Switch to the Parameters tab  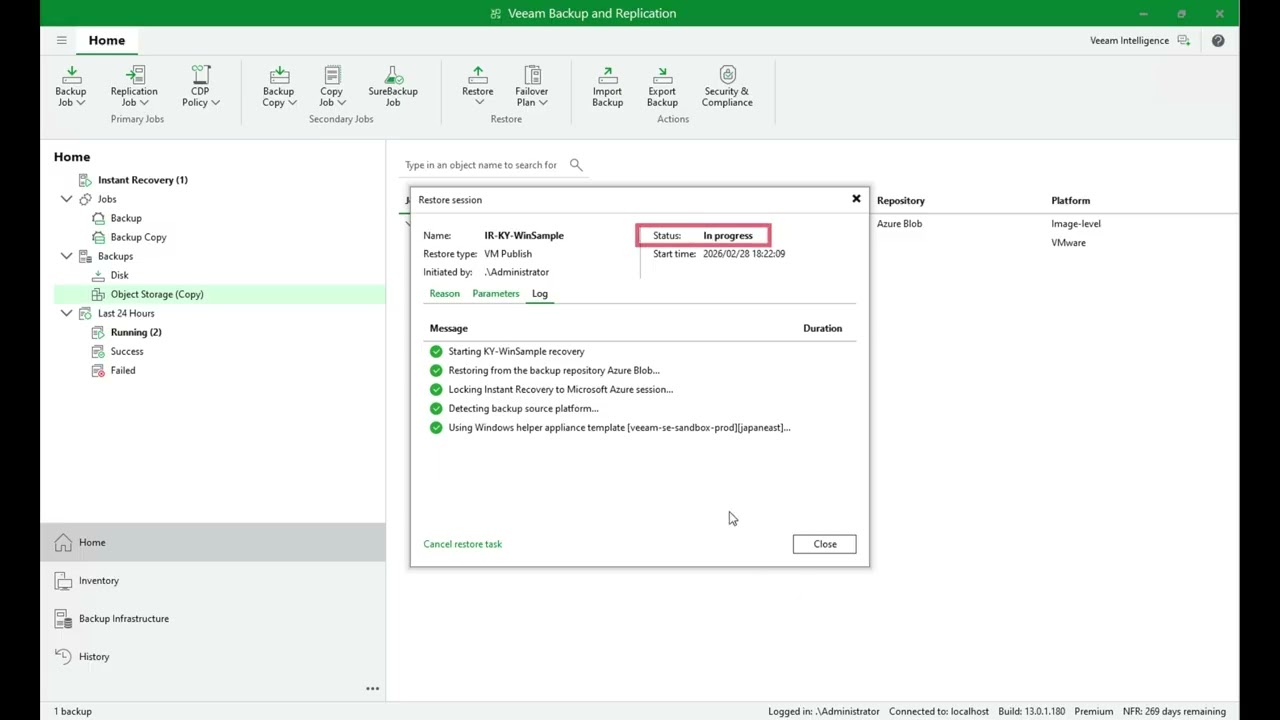click(496, 293)
